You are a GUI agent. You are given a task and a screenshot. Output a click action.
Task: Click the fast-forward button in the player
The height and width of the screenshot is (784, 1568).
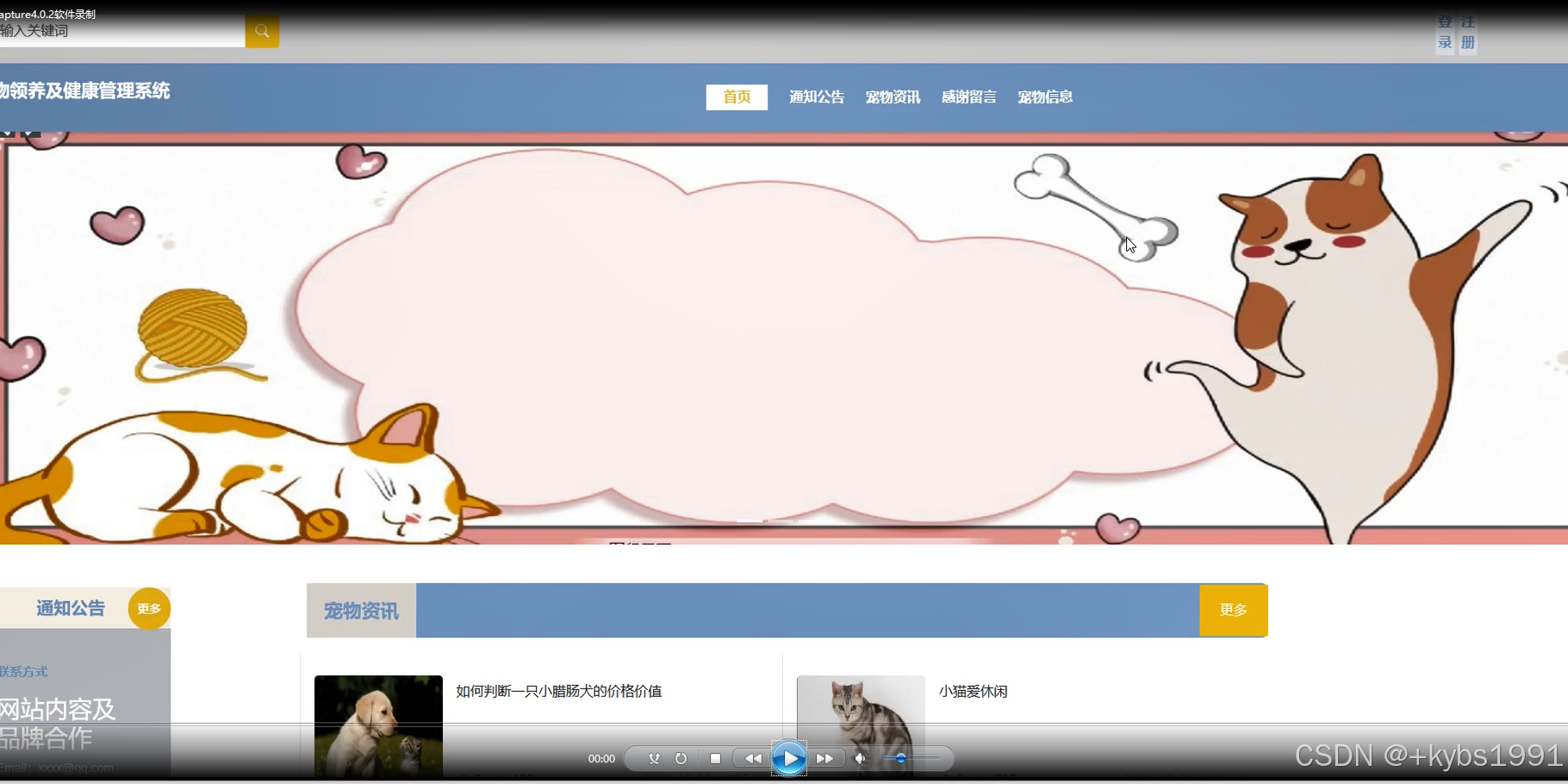[824, 759]
